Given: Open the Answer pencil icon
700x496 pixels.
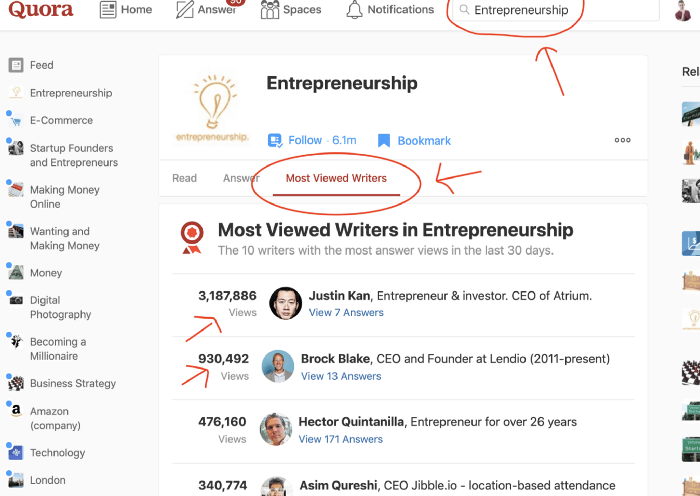Looking at the screenshot, I should pyautogui.click(x=185, y=10).
